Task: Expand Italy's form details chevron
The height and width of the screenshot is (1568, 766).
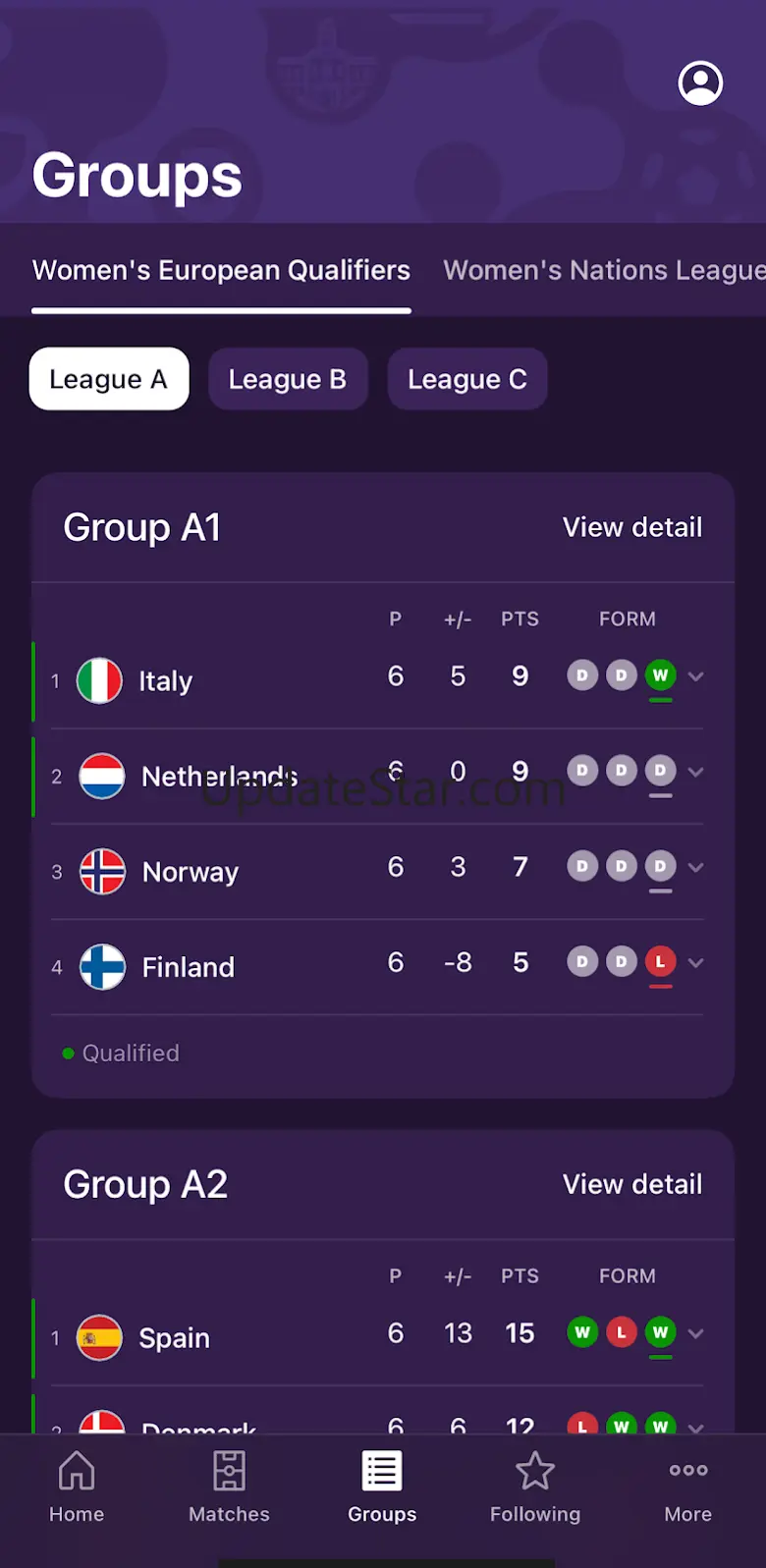Action: pos(696,676)
